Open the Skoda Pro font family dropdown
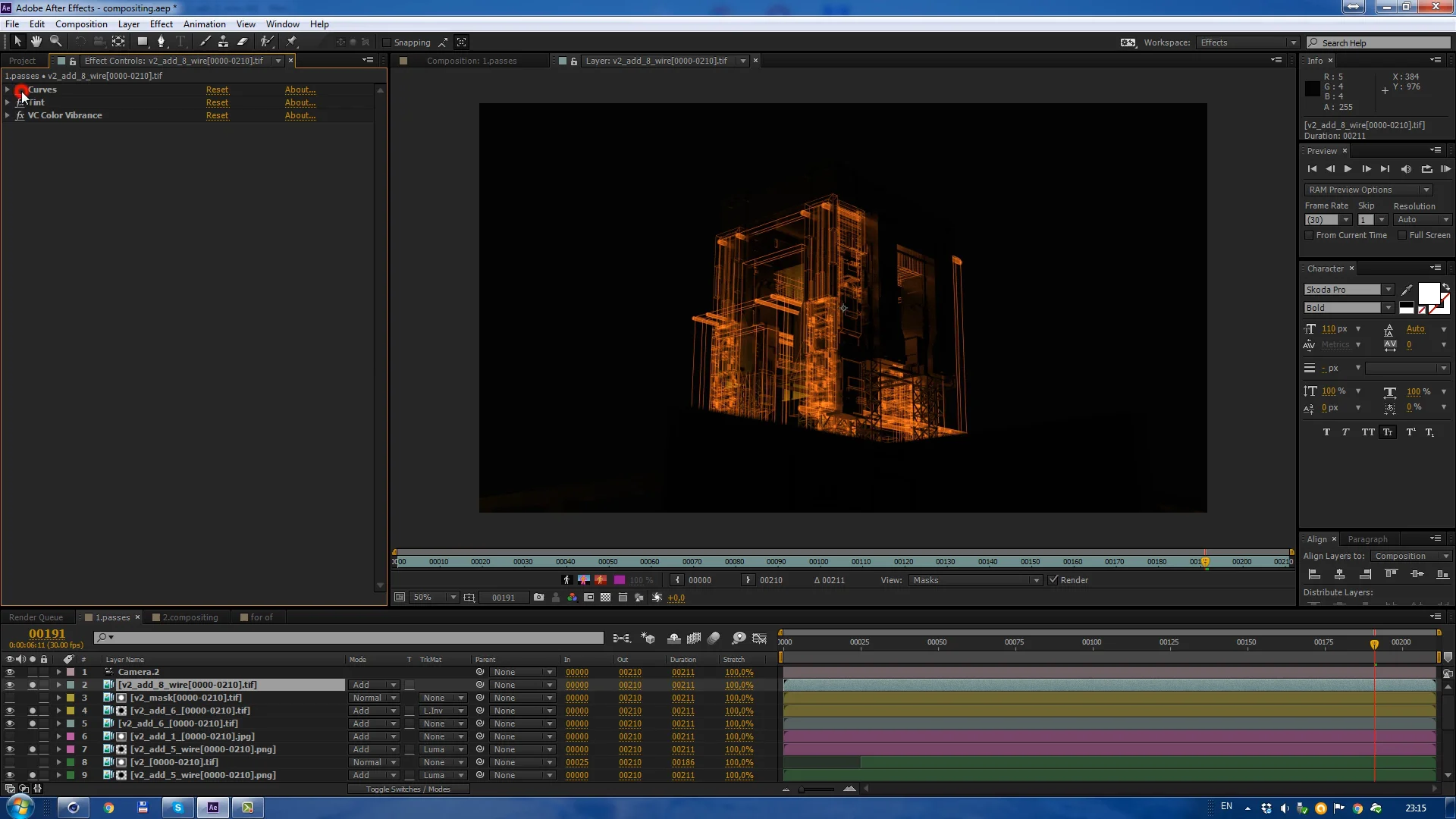 point(1348,290)
